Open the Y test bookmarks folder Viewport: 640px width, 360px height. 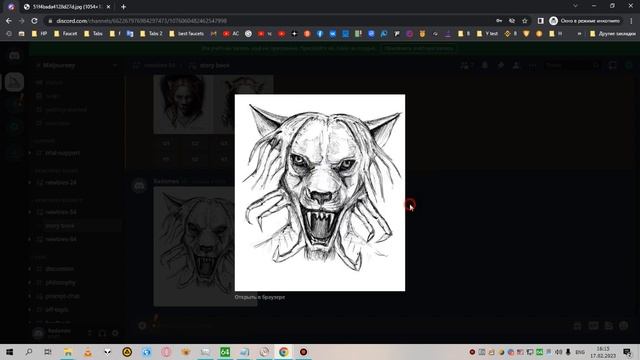(487, 34)
